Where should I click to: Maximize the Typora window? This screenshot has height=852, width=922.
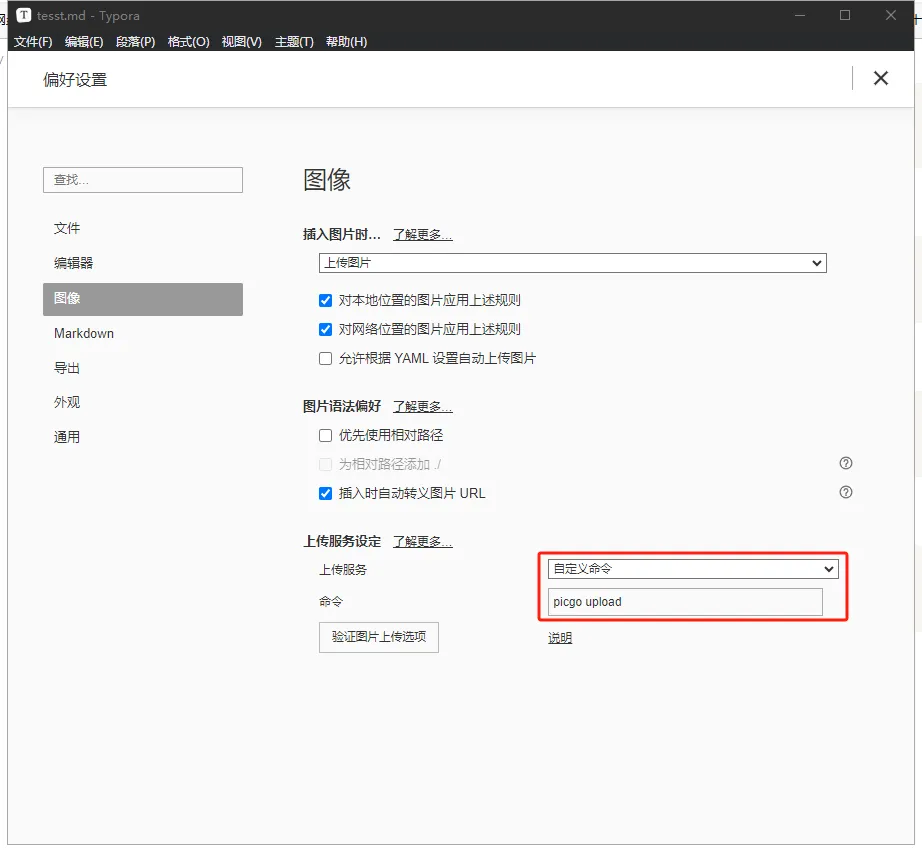[x=845, y=15]
